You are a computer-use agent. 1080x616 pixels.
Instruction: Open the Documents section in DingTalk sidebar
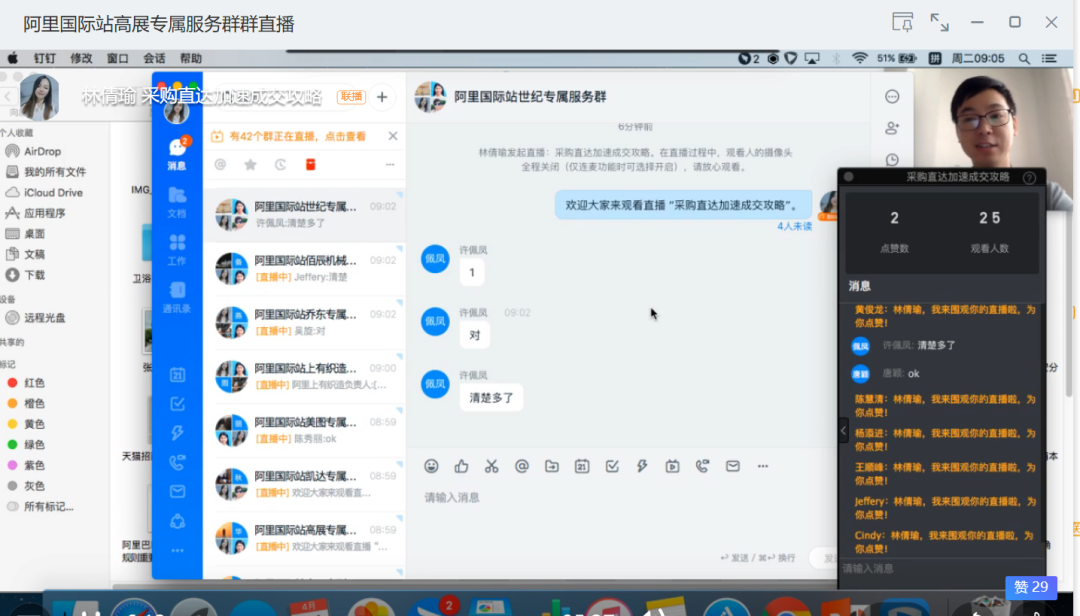(177, 202)
